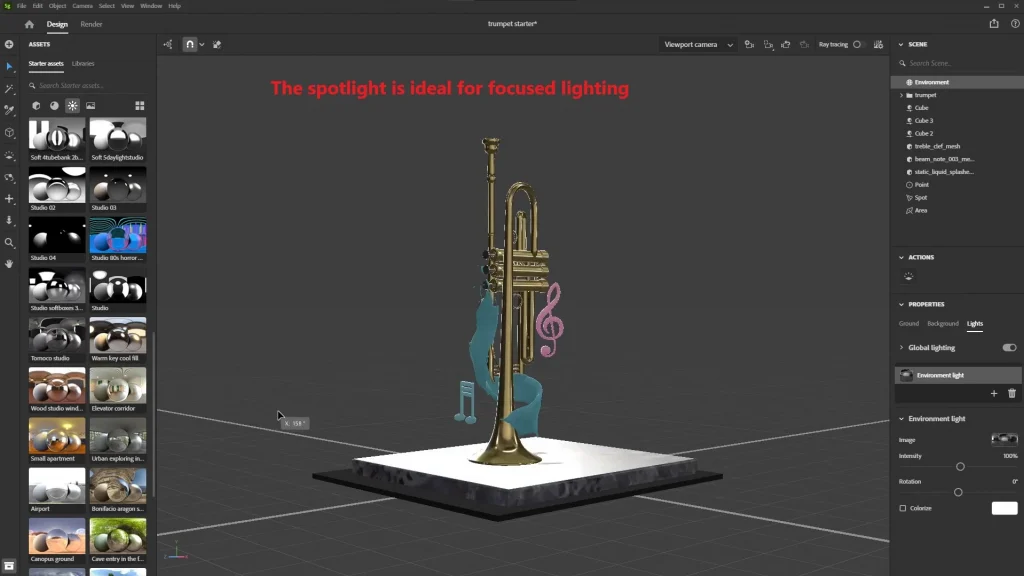Viewport: 1024px width, 576px height.
Task: Click the four-arrow move tool in left toolbar
Action: [x=9, y=199]
